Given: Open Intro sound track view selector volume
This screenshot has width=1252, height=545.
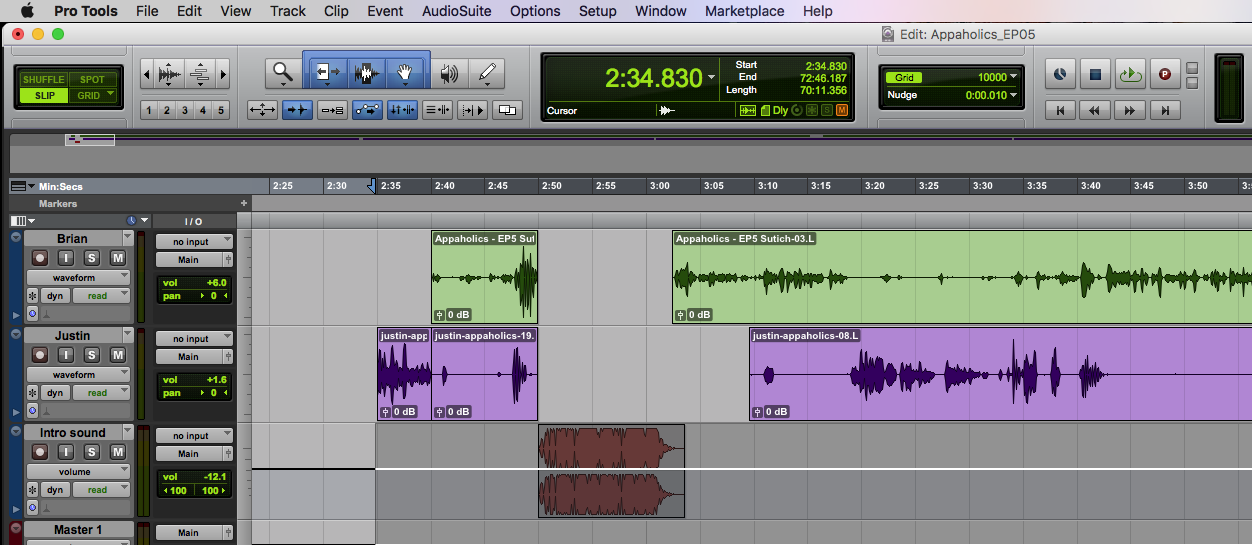Looking at the screenshot, I should coord(77,472).
